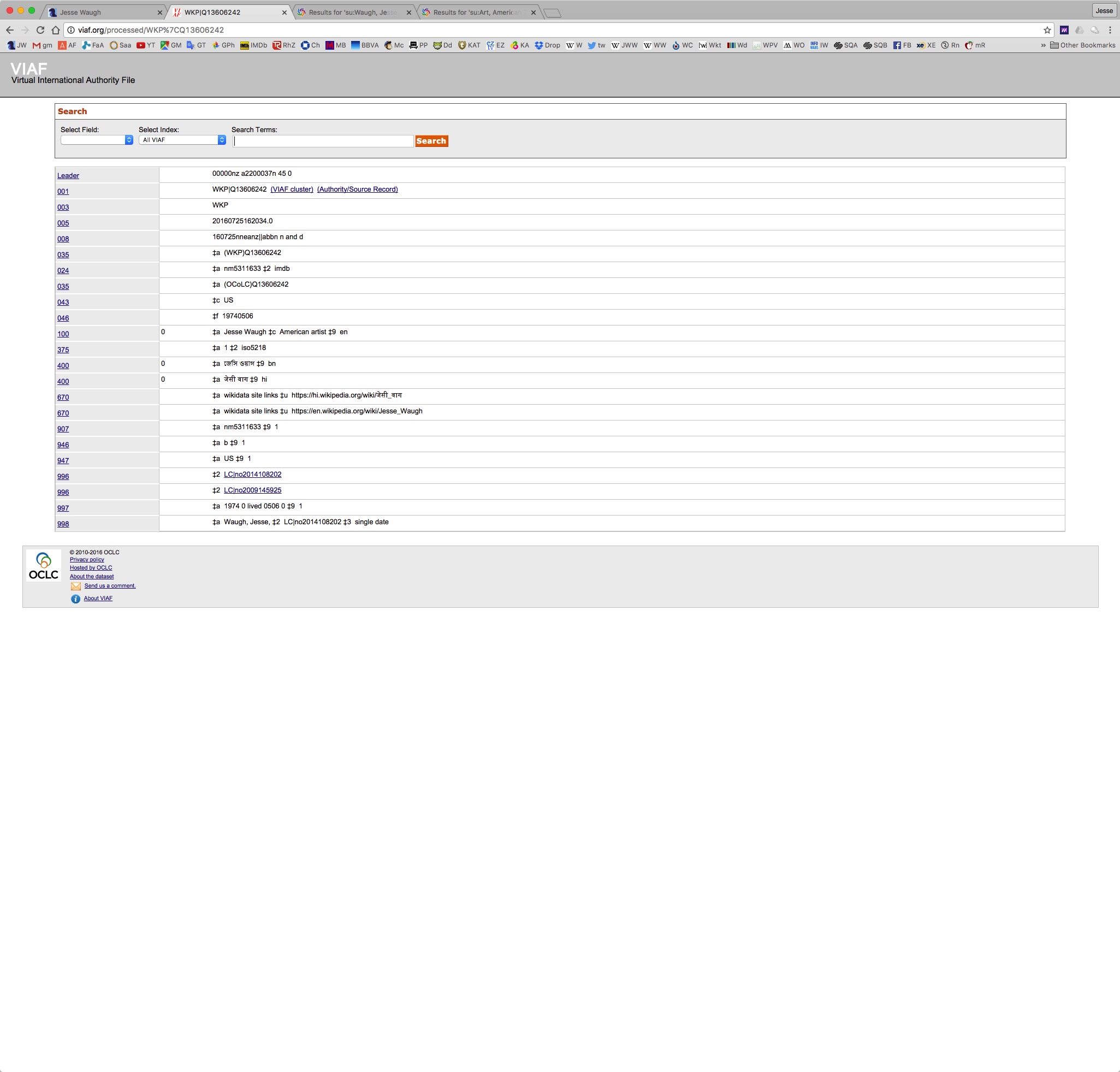Open the Other Bookmarks folder
1120x1072 pixels.
[x=1083, y=45]
